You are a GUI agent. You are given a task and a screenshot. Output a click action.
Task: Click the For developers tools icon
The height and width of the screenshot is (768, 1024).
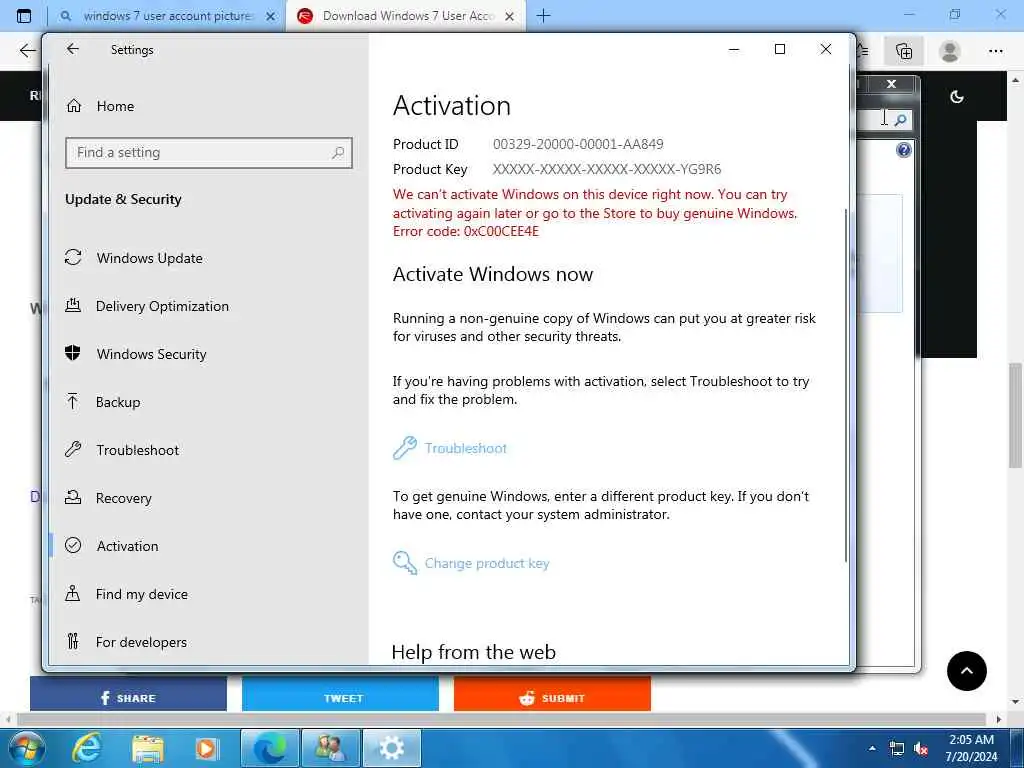pos(72,641)
